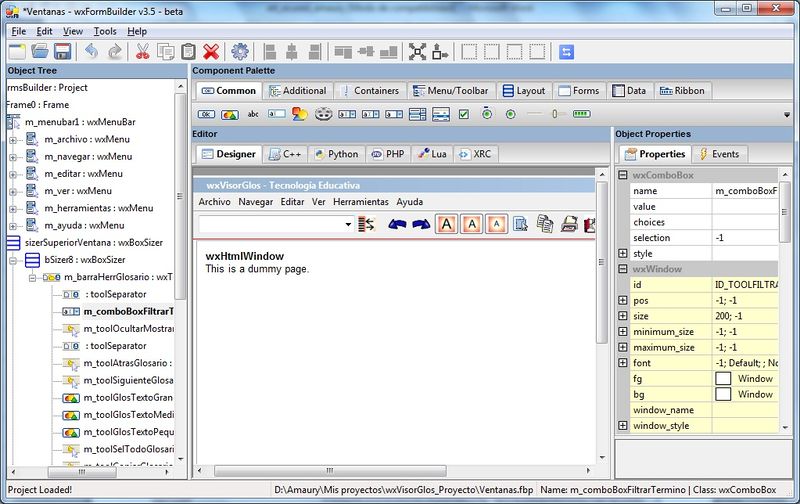Open a project via the folder icon

click(40, 52)
